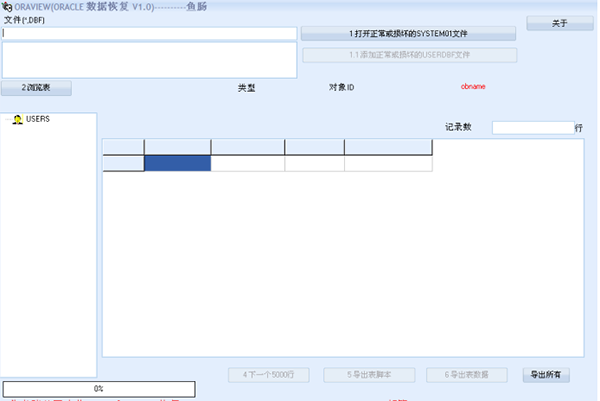Click the red obname label
The width and height of the screenshot is (600, 401).
point(473,86)
